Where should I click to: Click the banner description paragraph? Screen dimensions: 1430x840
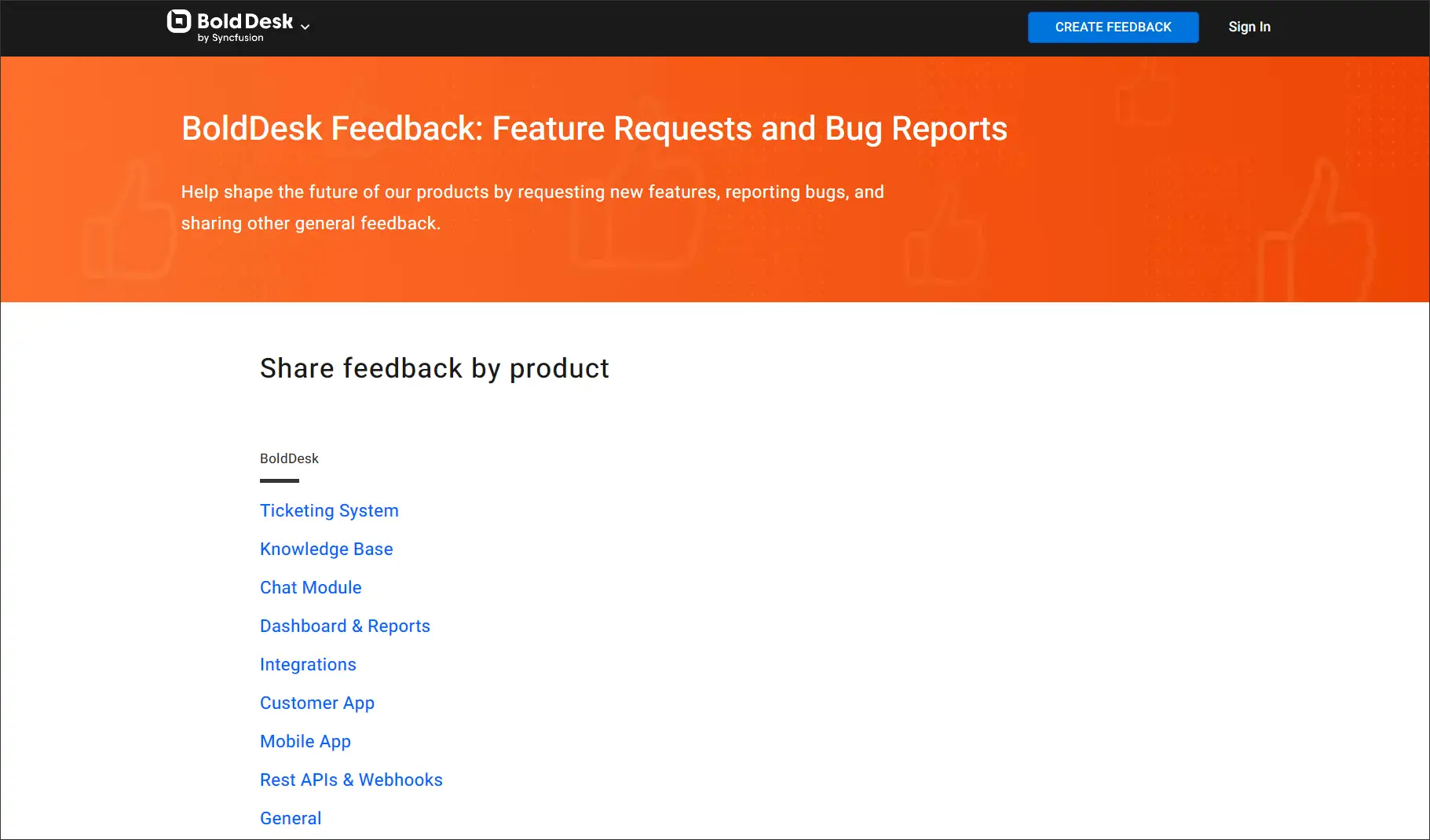(x=532, y=207)
